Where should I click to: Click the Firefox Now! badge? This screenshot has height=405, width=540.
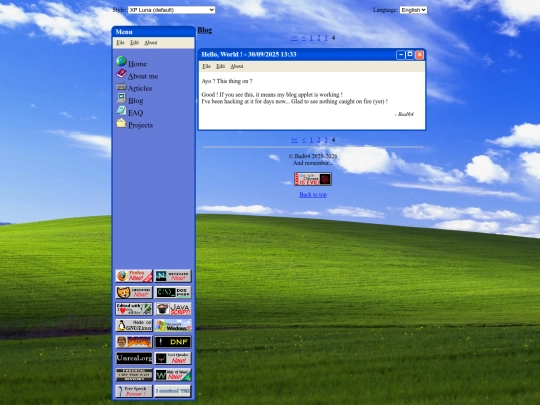coord(134,276)
